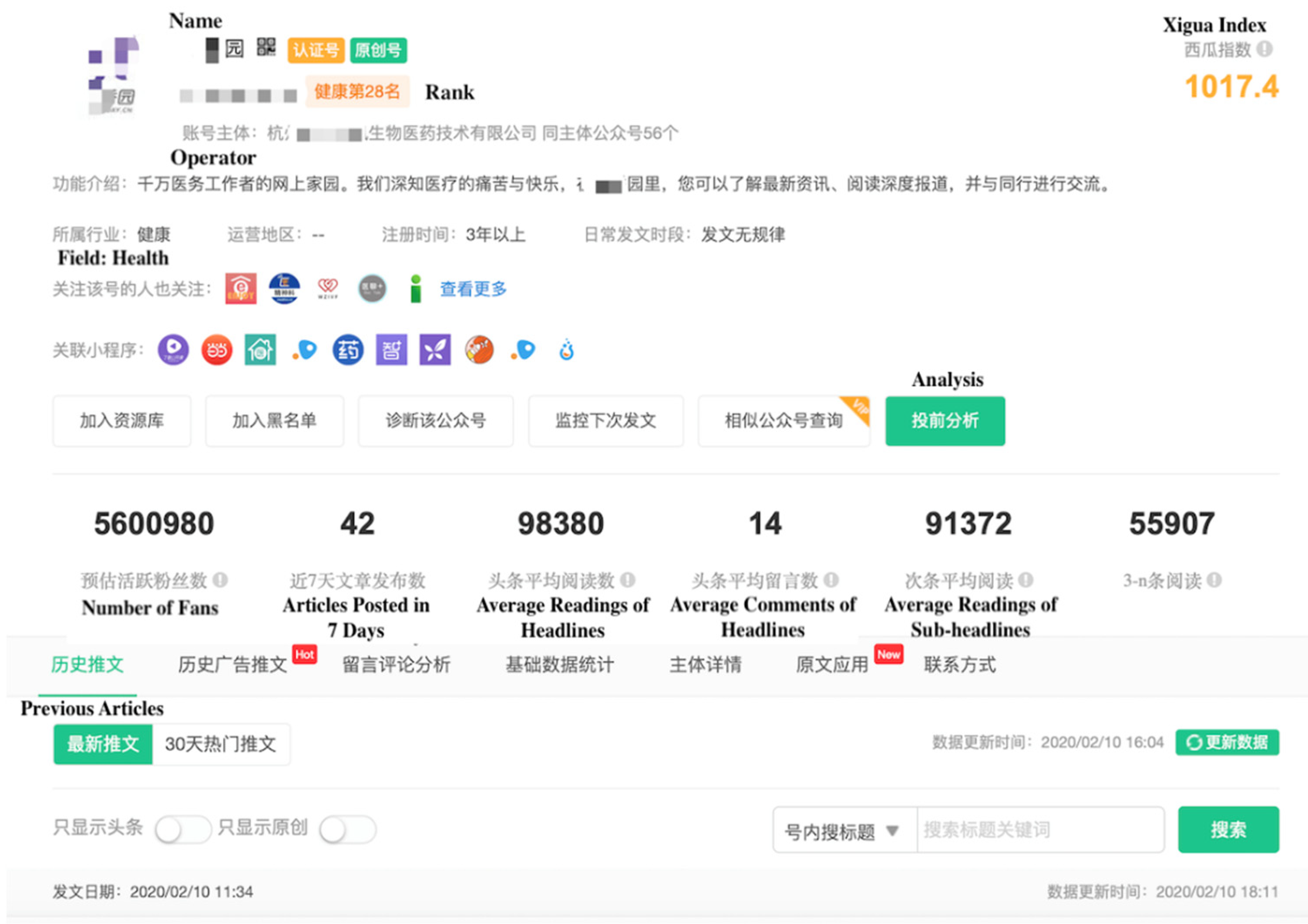Click the 查看更多 link
Viewport: 1308px width, 924px height.
(x=473, y=289)
